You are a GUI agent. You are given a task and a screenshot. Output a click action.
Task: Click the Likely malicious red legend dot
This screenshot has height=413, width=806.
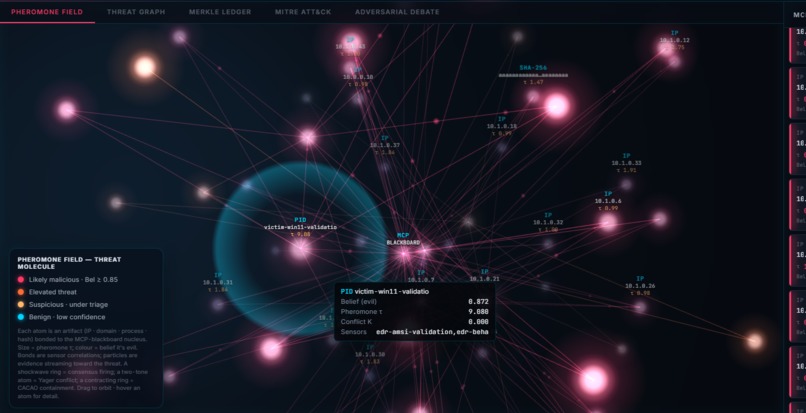click(x=21, y=279)
